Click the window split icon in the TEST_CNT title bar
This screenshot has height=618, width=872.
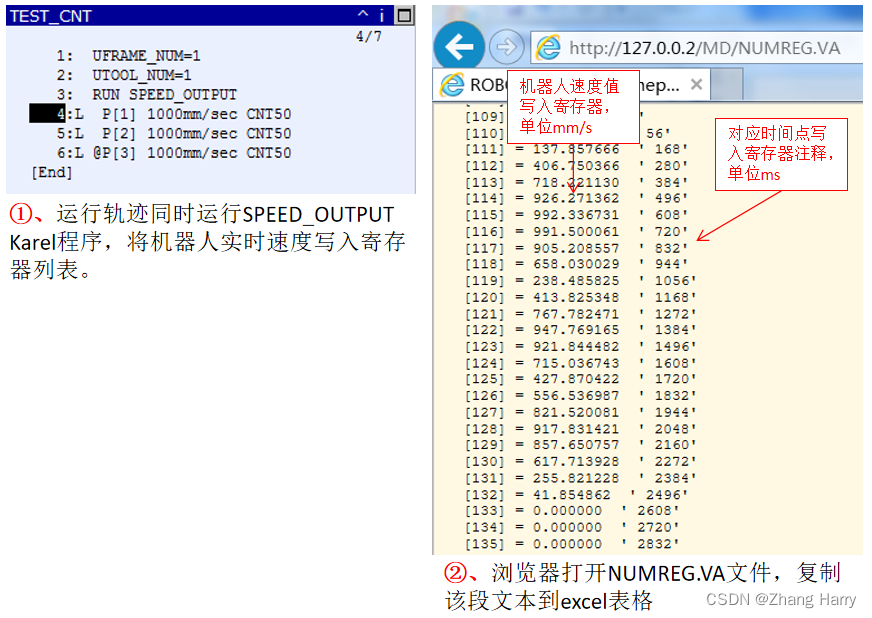coord(404,16)
